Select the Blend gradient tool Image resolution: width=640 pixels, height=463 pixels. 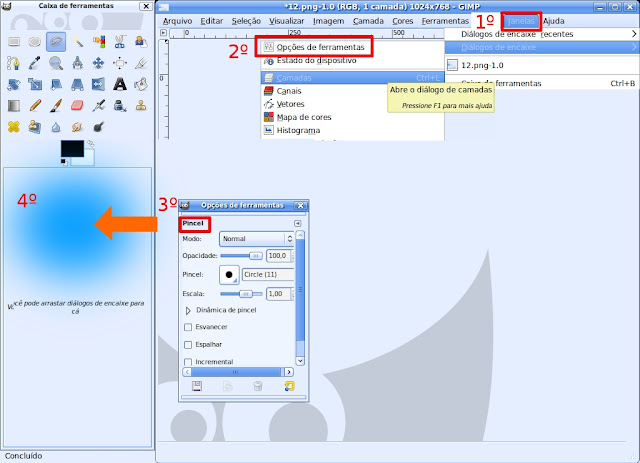(x=13, y=106)
